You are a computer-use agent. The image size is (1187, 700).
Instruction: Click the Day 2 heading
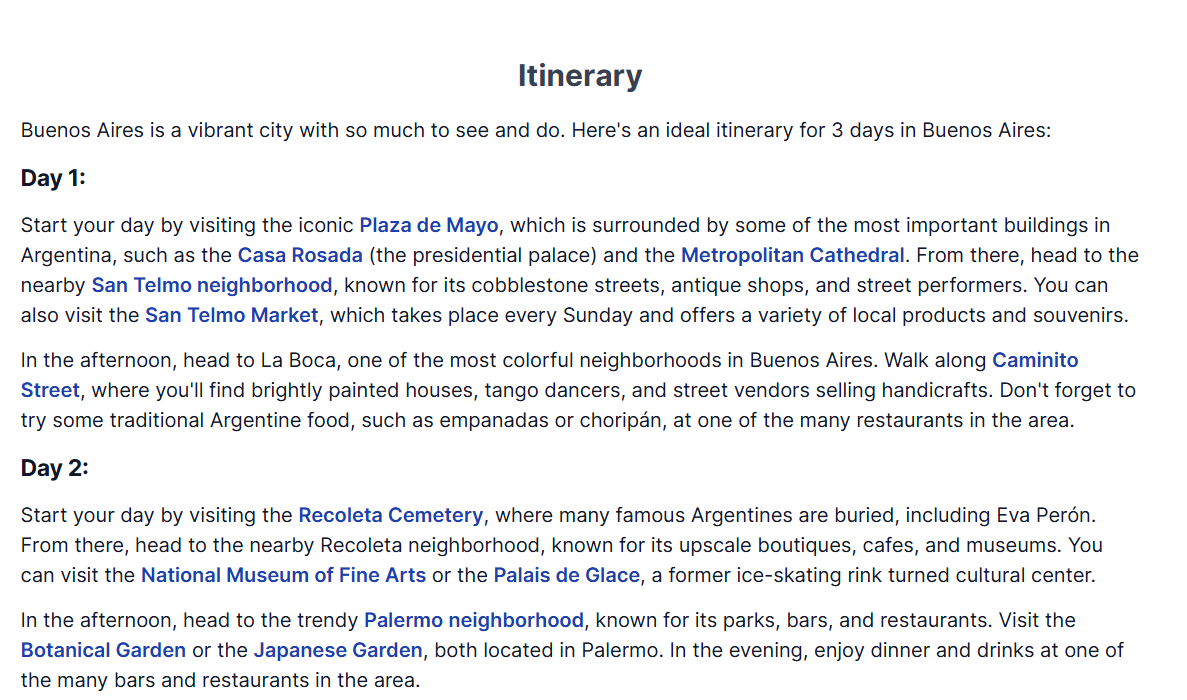55,468
